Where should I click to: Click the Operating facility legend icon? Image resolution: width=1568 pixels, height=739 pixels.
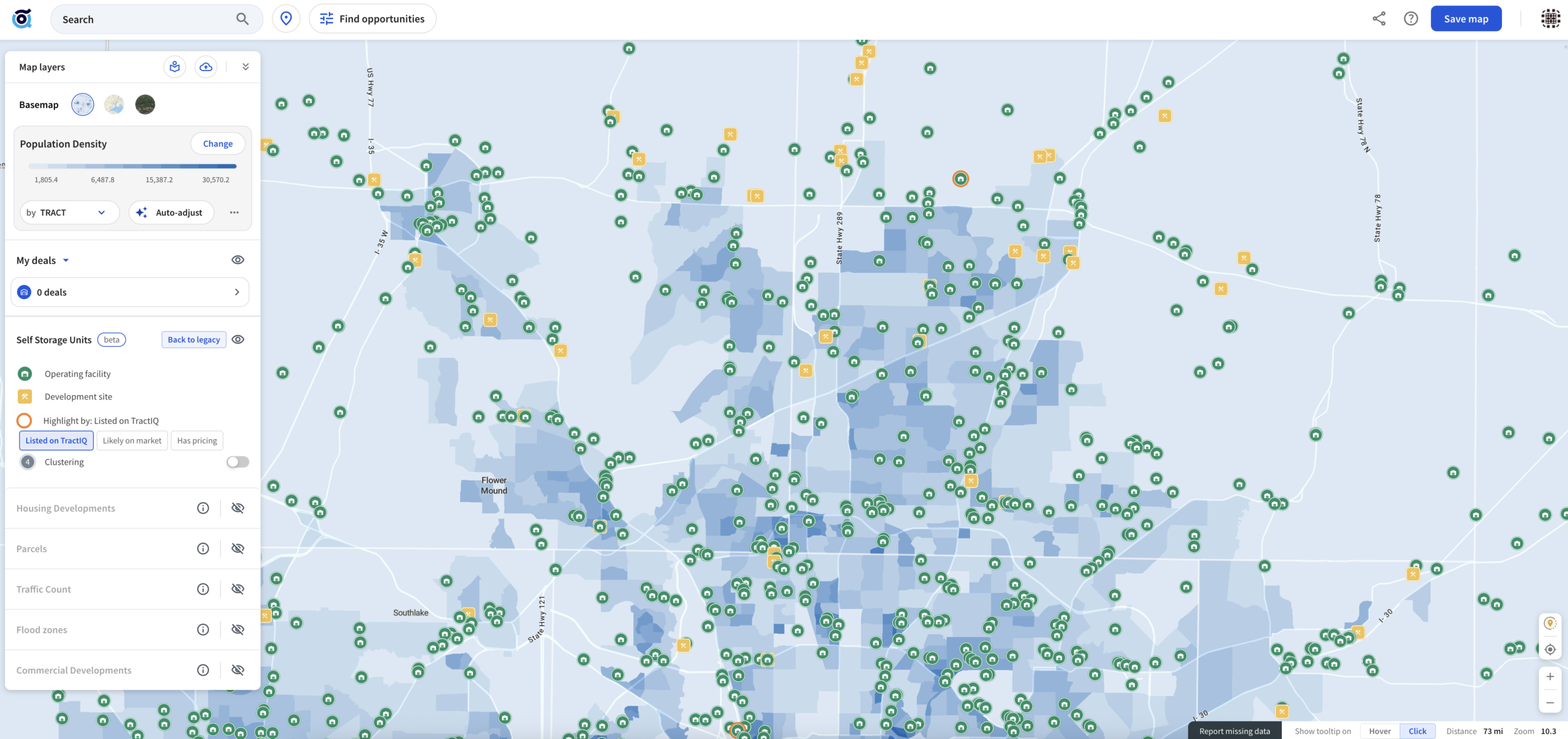pos(25,374)
